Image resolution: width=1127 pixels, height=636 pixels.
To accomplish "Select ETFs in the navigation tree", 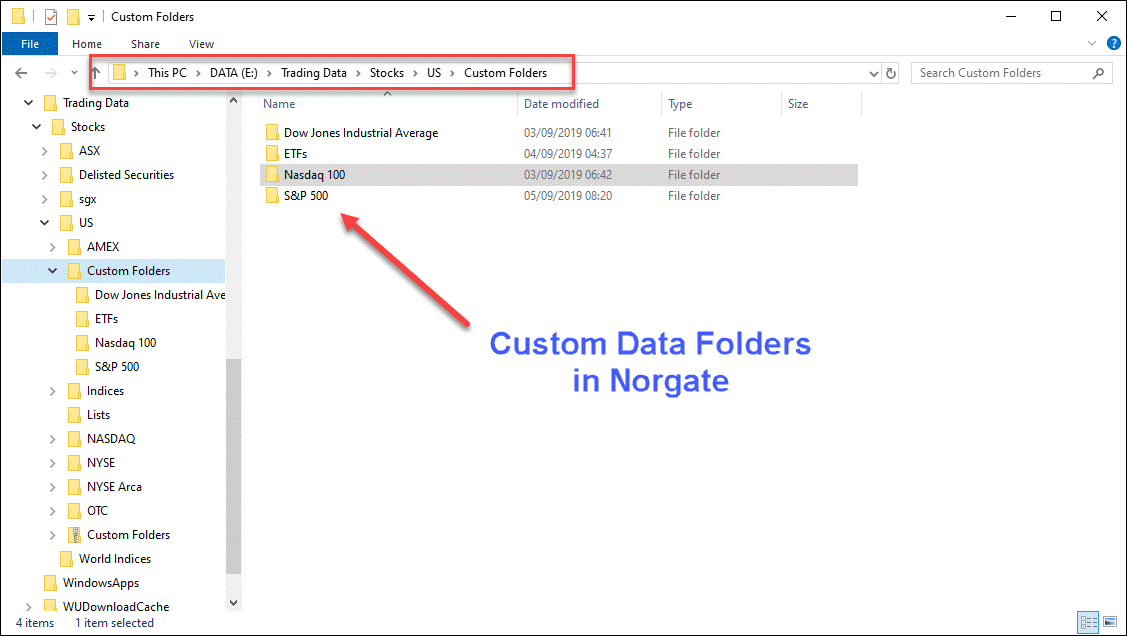I will (106, 318).
